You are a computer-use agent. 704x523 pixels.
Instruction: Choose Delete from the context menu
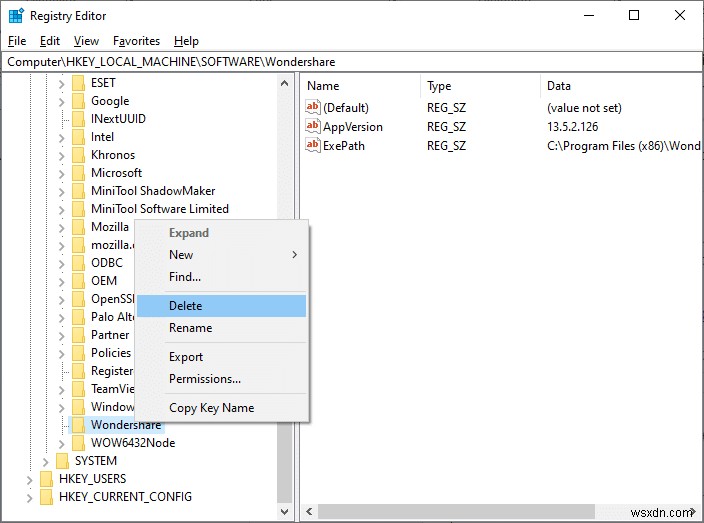coord(221,306)
